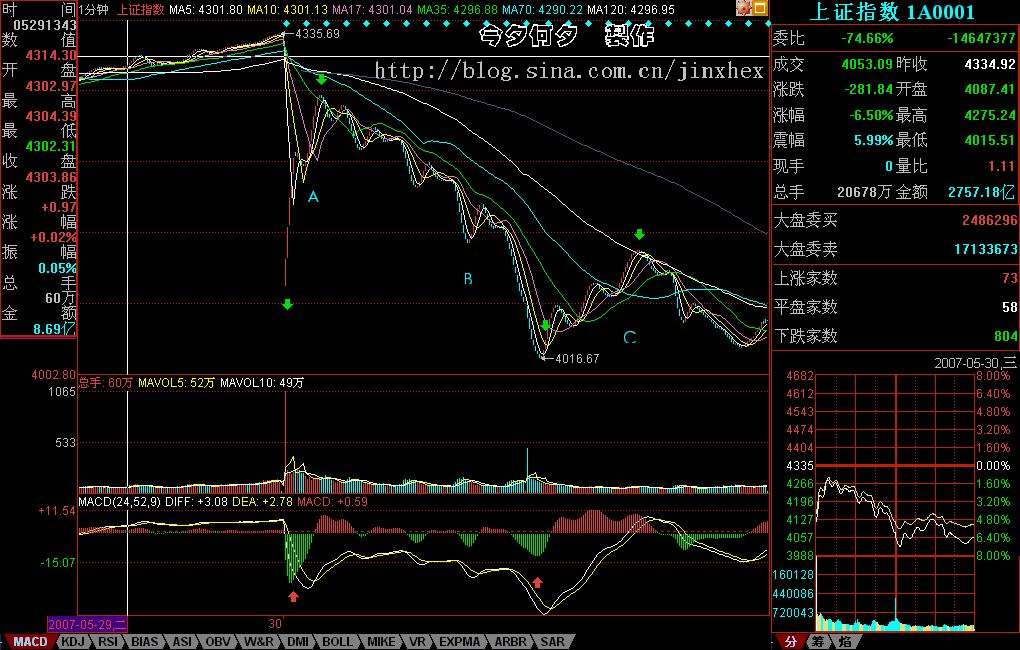Click the intraday mini chart thumbnail
The image size is (1020, 650).
pos(895,500)
